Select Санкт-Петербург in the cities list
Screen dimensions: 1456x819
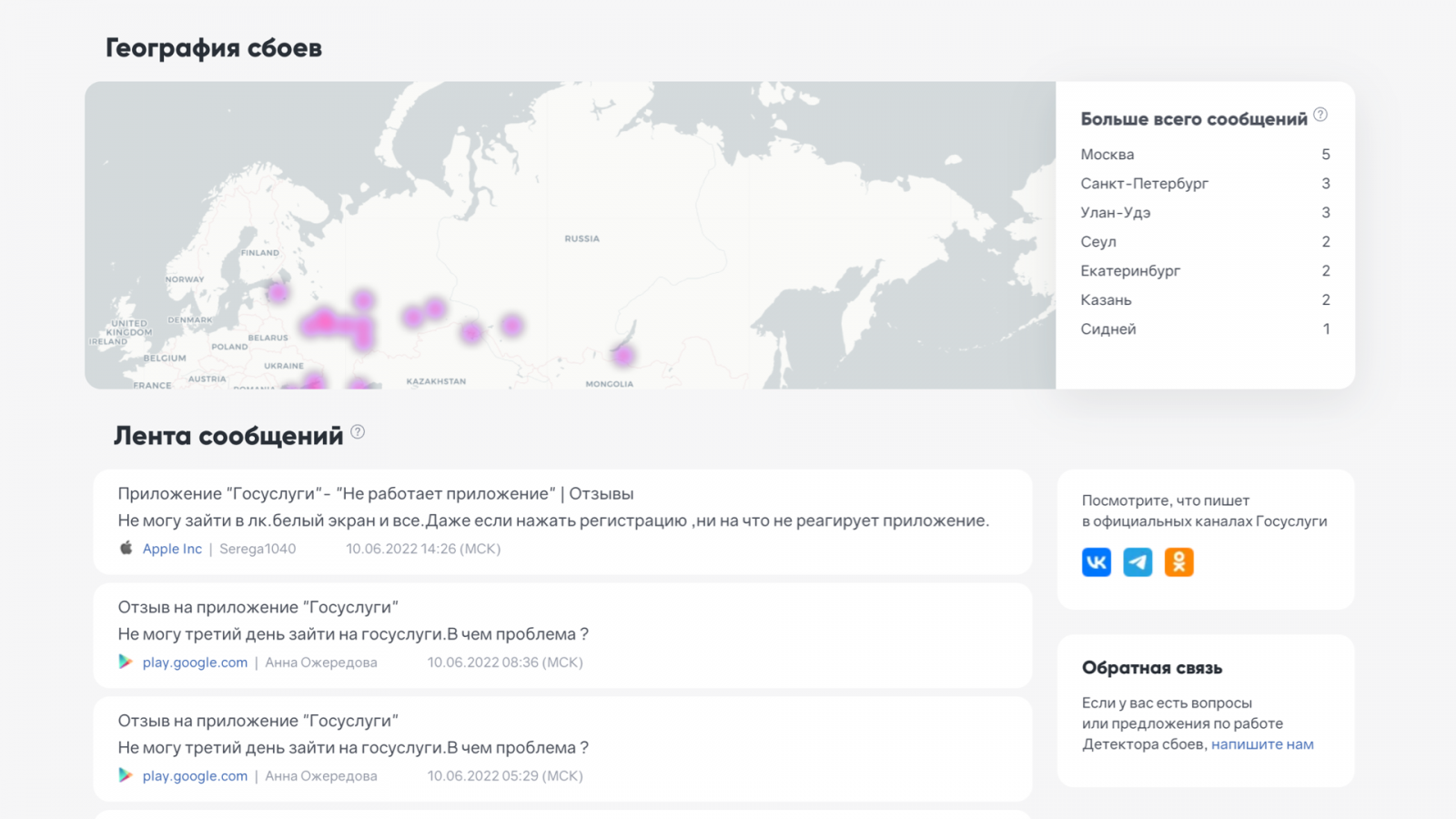click(x=1144, y=184)
